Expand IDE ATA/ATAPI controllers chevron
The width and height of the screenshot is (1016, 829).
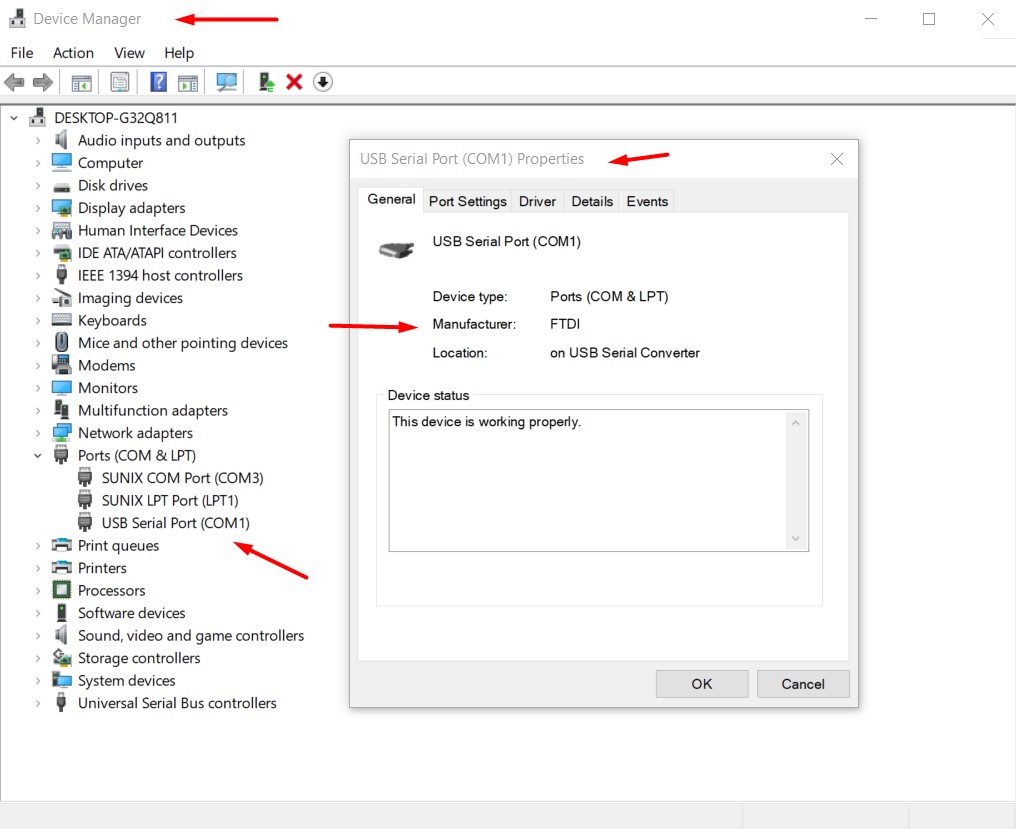(38, 253)
